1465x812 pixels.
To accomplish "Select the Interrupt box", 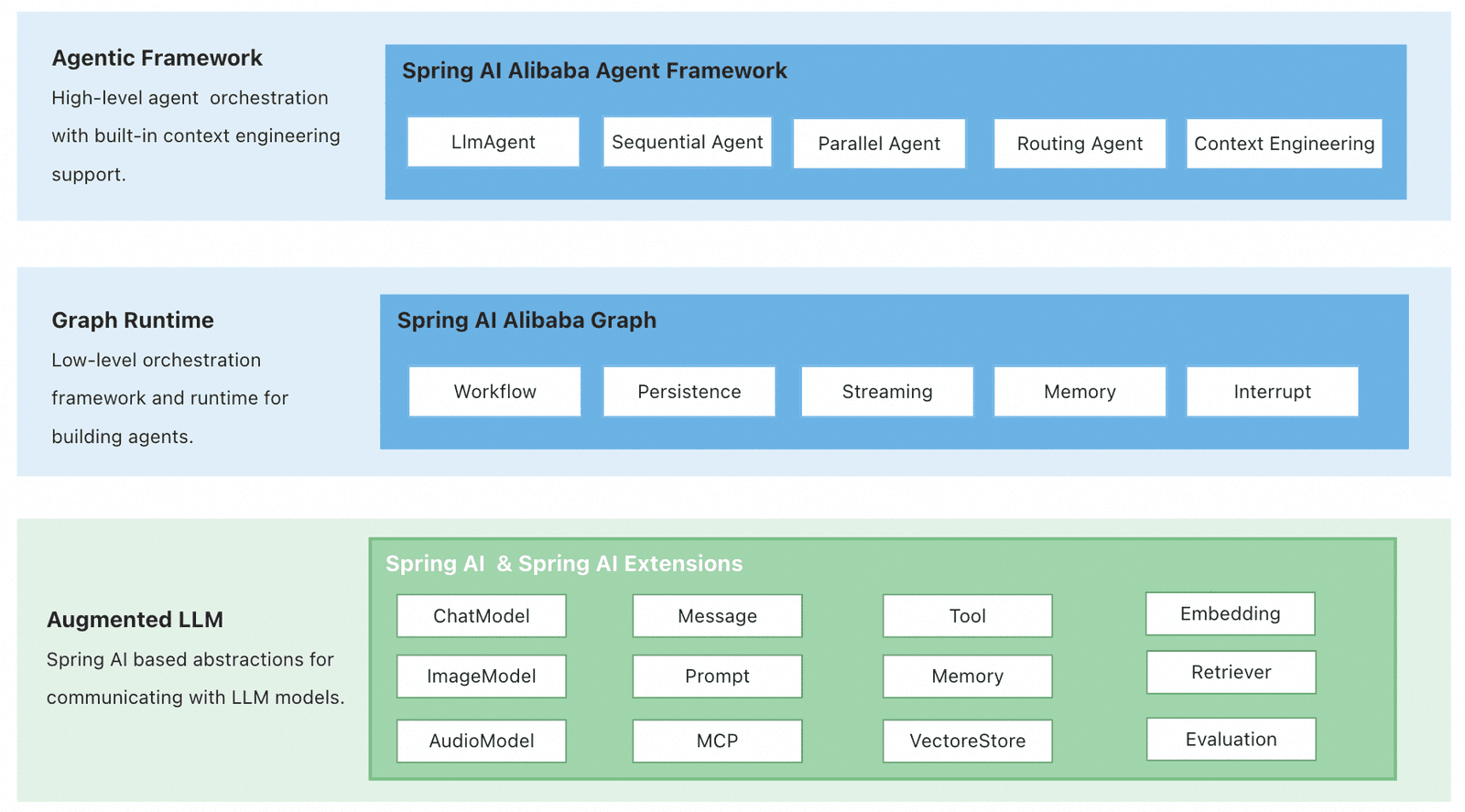I will tap(1272, 392).
